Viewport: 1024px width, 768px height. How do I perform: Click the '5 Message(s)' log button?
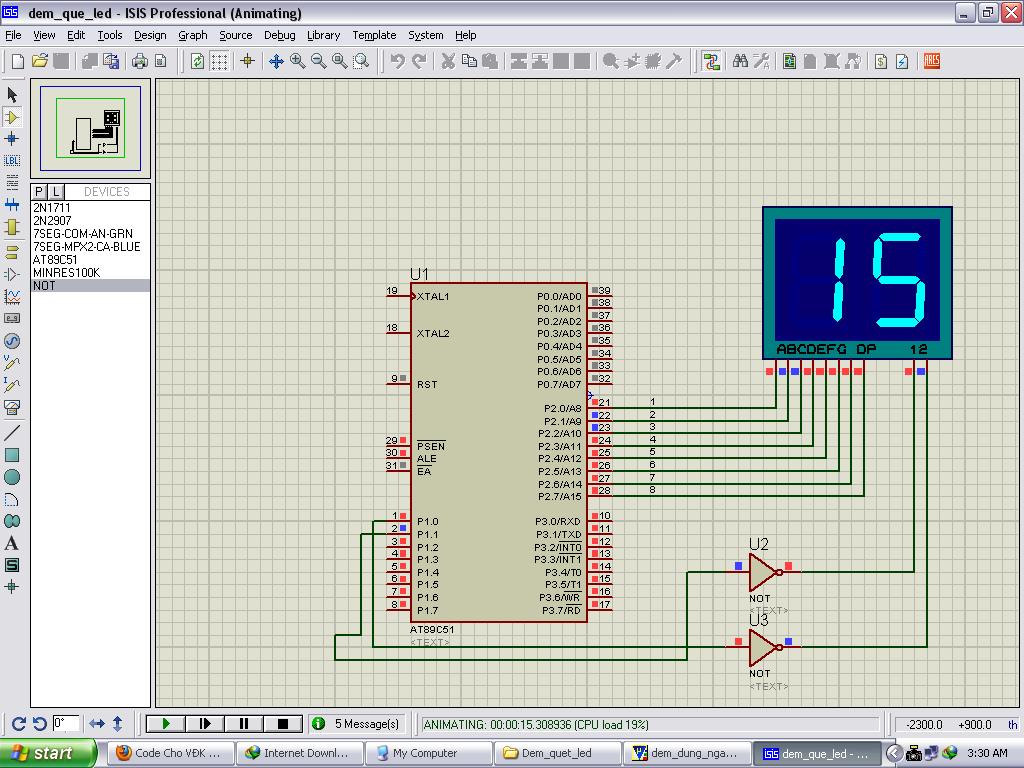coord(356,723)
